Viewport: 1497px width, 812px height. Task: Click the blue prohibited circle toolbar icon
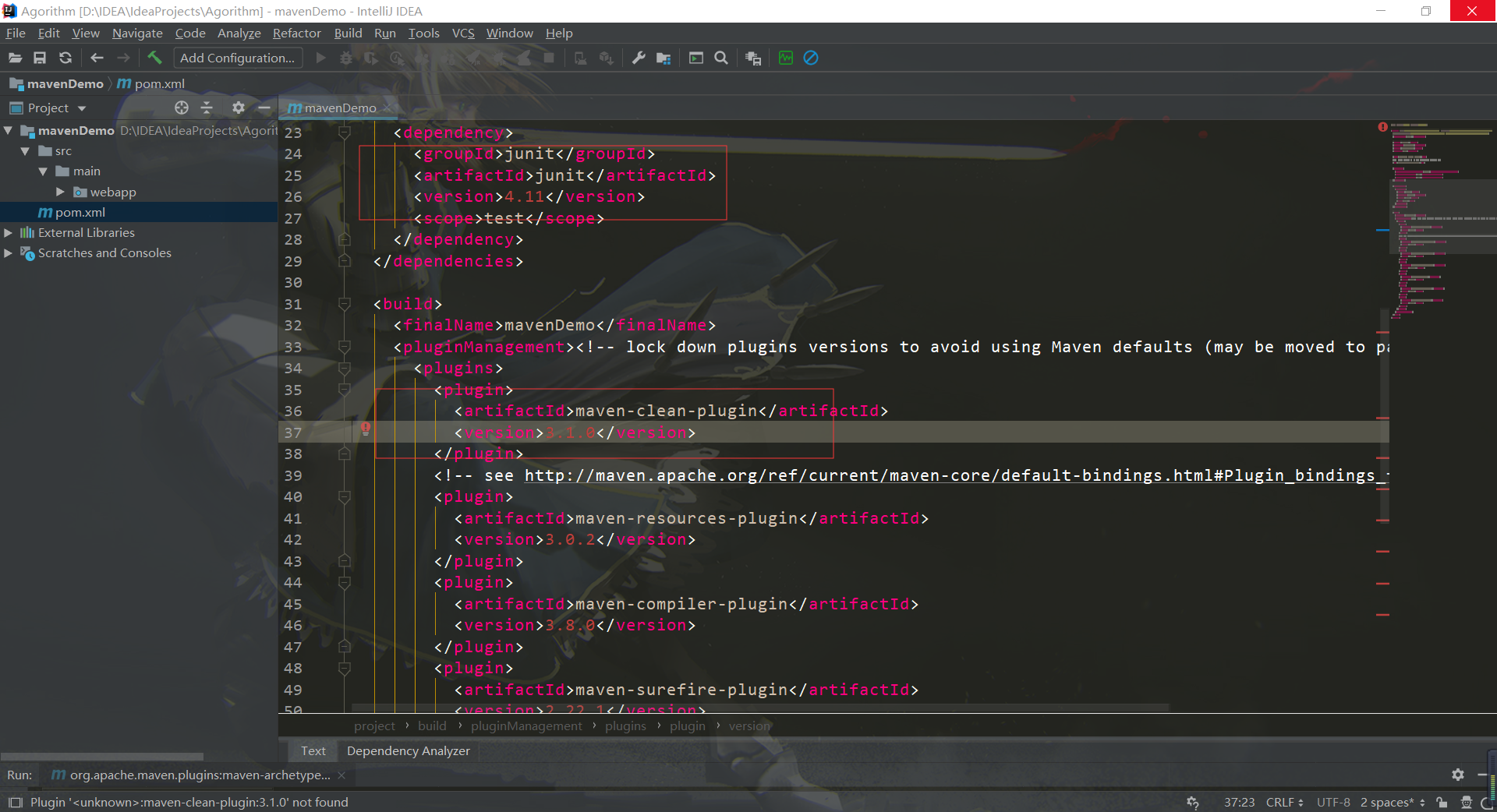(811, 58)
